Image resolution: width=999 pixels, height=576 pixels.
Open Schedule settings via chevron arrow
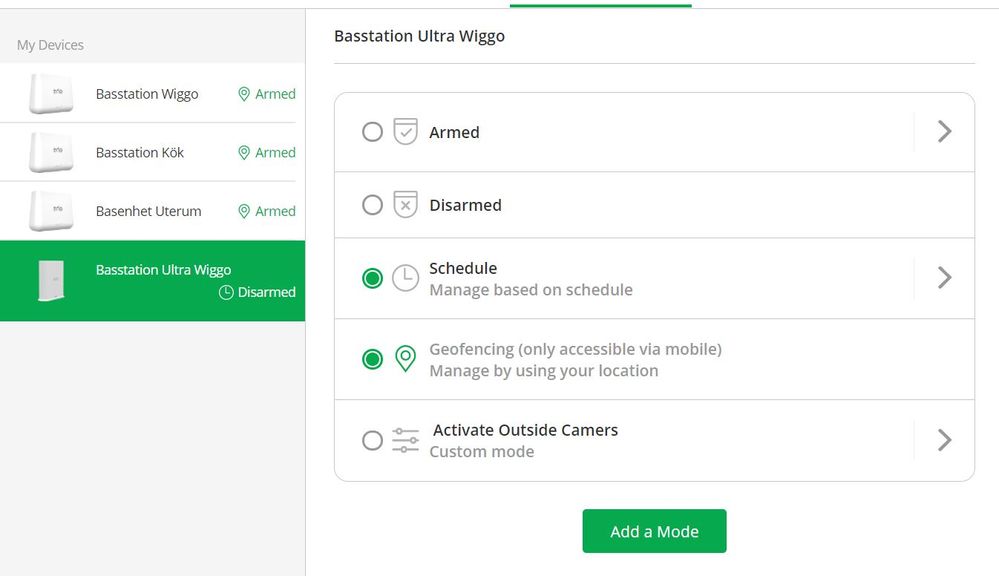tap(944, 278)
